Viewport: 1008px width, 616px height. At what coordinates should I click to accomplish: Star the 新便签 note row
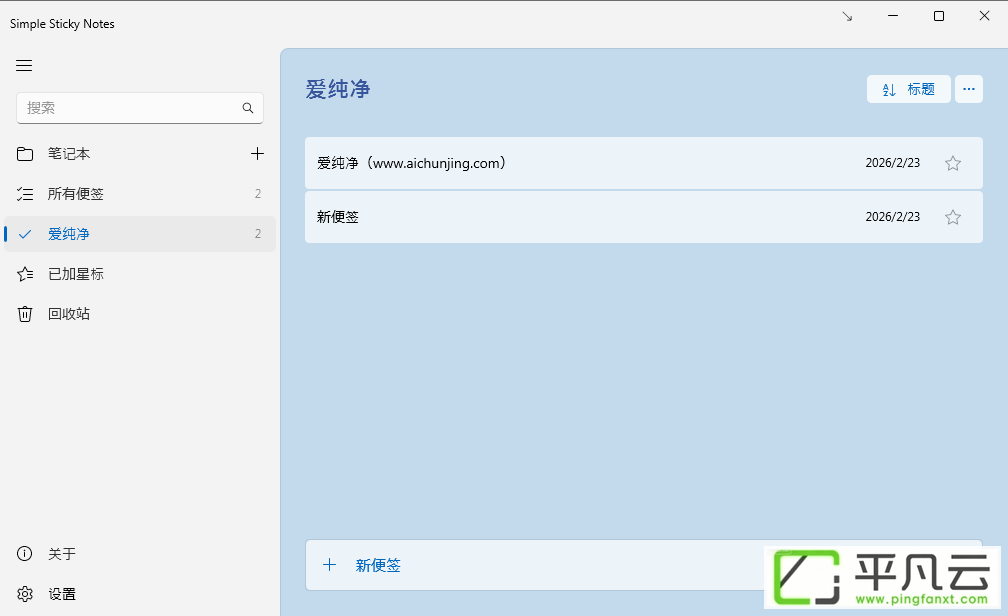(x=953, y=217)
